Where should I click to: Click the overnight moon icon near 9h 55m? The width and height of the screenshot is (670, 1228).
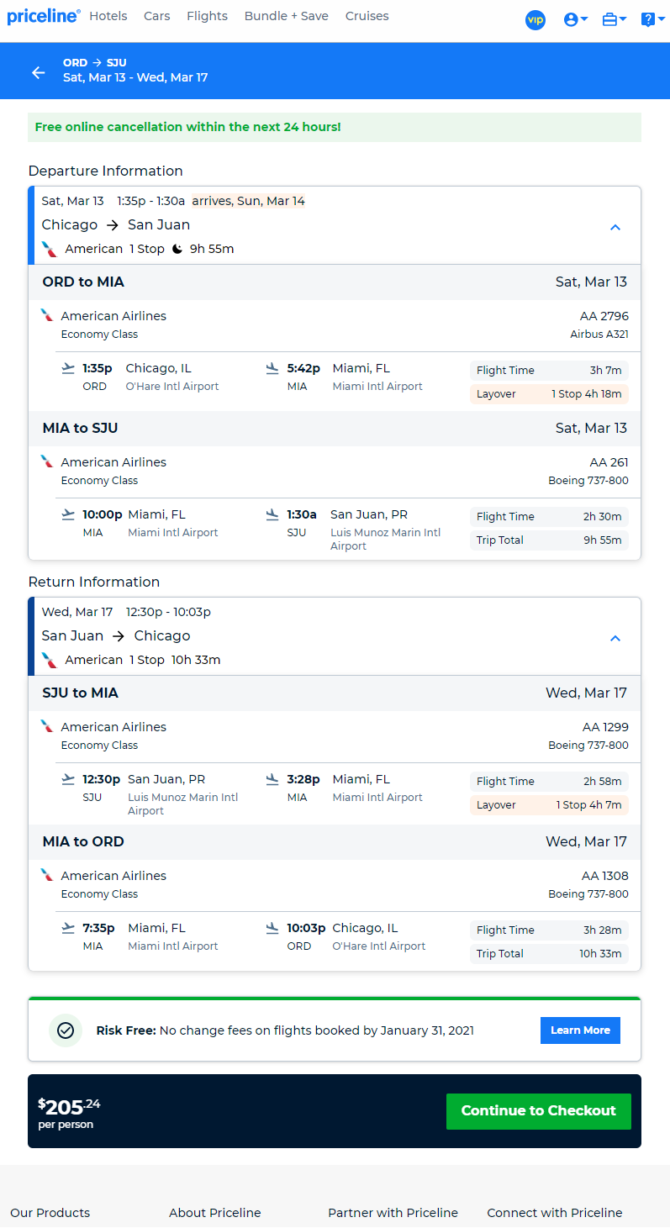pos(177,249)
